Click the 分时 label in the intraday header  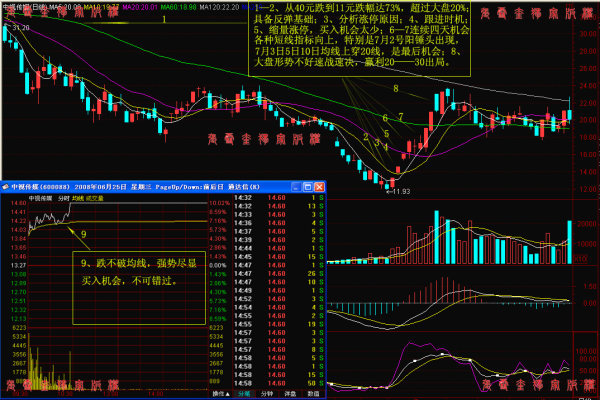point(64,198)
